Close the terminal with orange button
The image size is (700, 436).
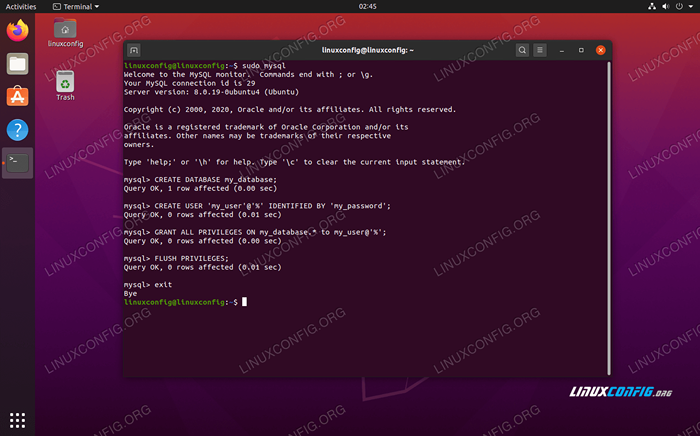(601, 50)
